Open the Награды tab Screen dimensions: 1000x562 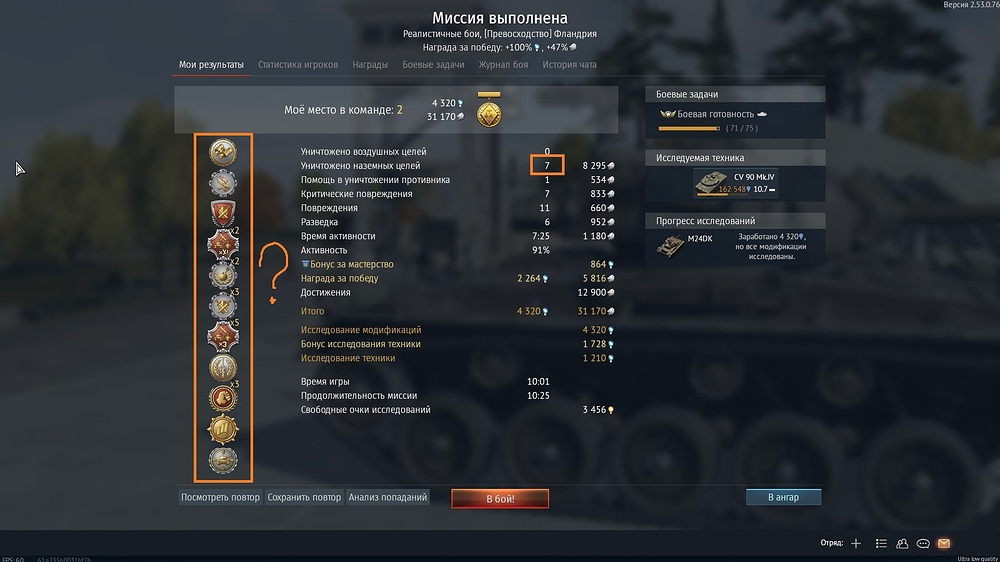click(370, 64)
